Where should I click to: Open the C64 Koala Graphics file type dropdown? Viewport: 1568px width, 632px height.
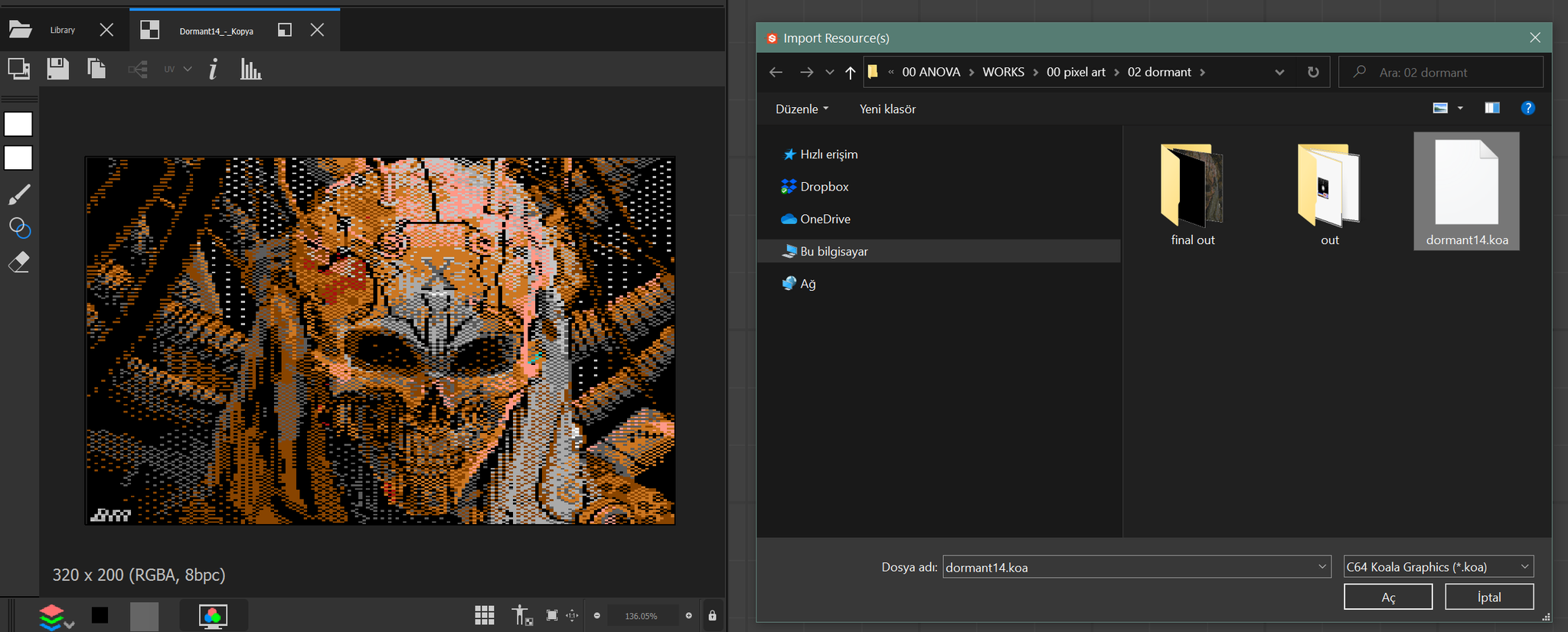coord(1439,567)
